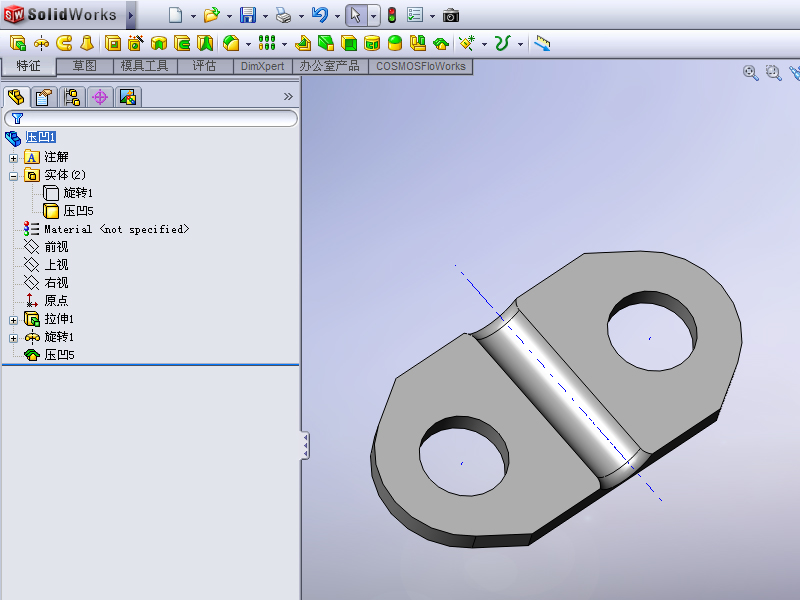
Task: Click the New document icon
Action: [x=175, y=15]
